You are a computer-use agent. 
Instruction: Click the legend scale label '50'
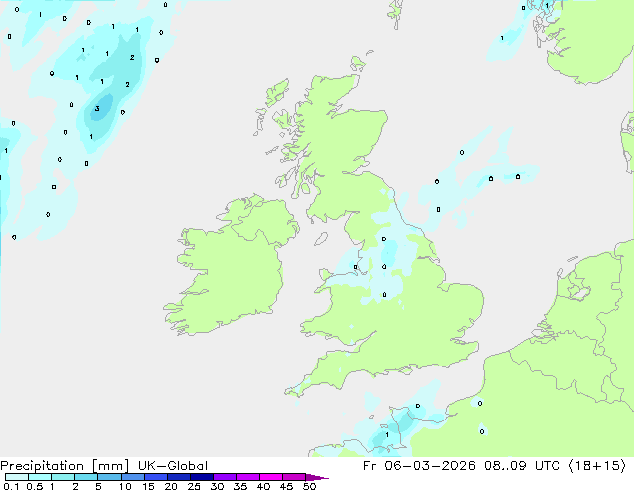(x=309, y=486)
